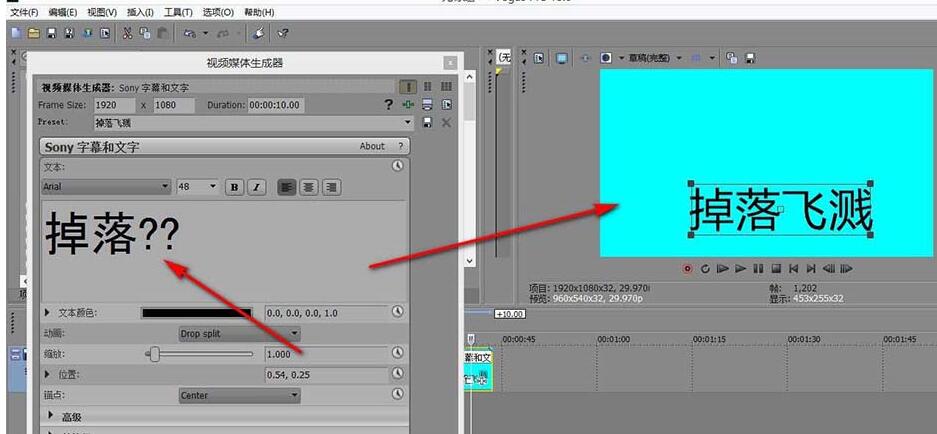Save preview snapshot to file

[x=749, y=58]
